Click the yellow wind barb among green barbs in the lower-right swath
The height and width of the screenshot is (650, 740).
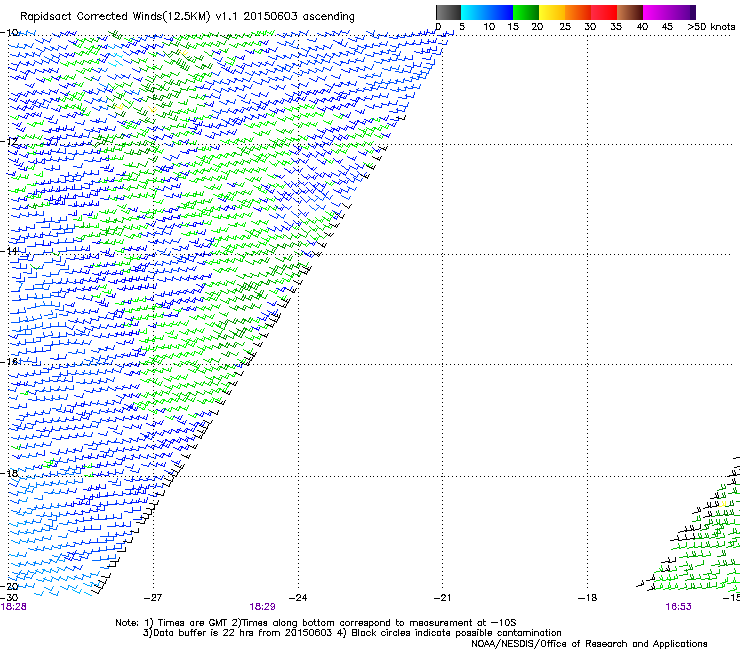(x=723, y=504)
